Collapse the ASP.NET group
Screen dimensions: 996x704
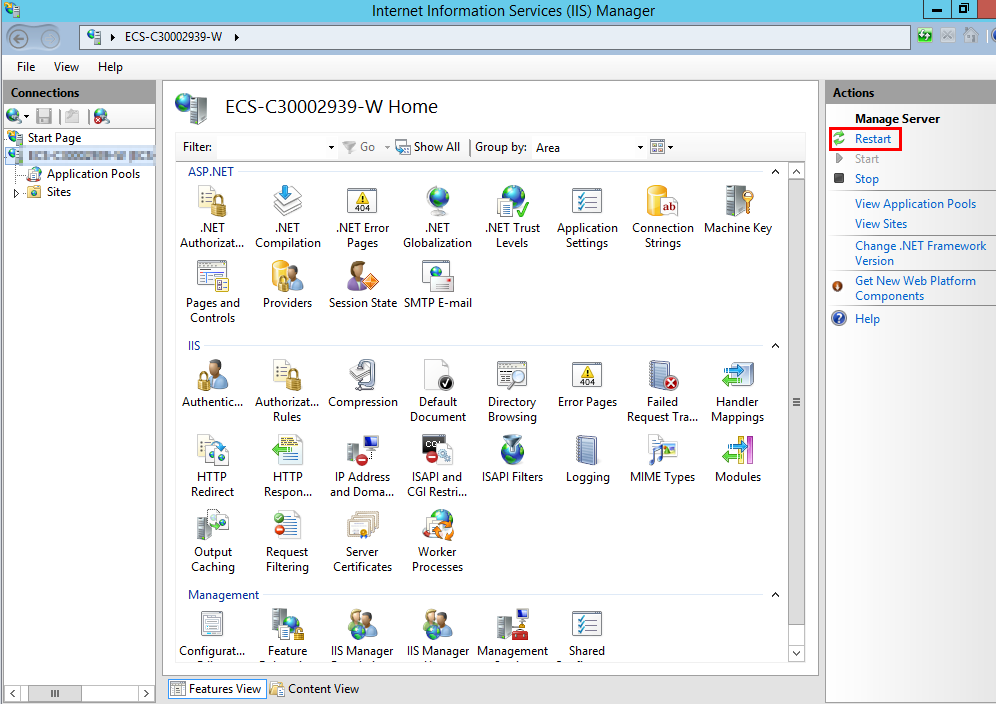pos(775,172)
